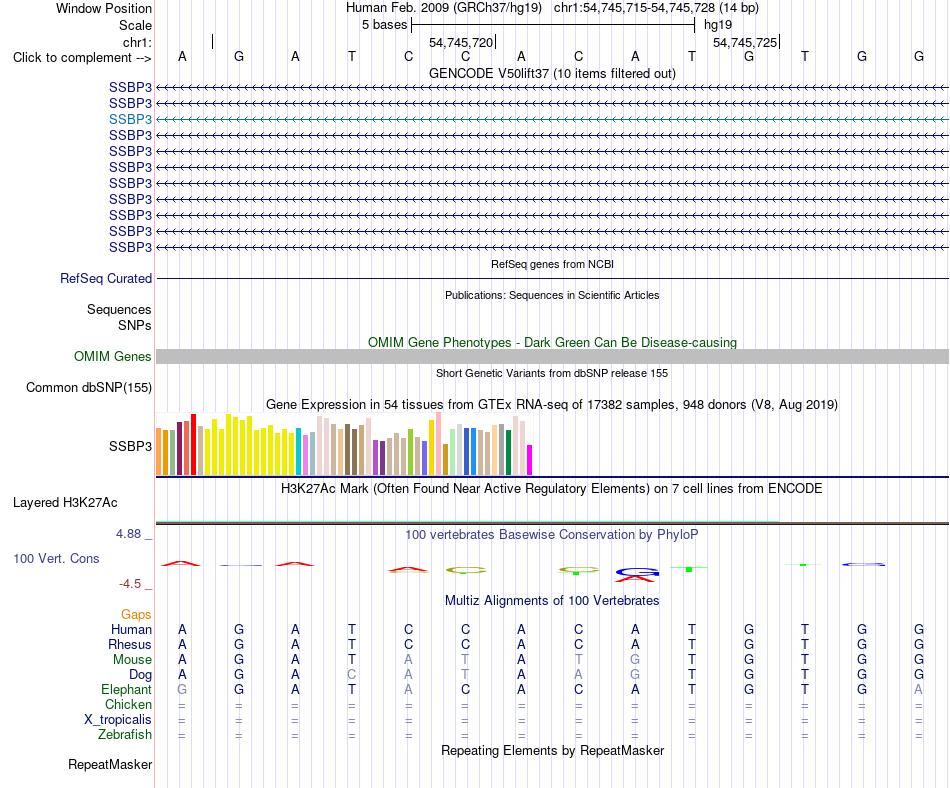This screenshot has width=950, height=788.
Task: Click the -4.5 PhyloP lower scale value
Action: [x=130, y=584]
